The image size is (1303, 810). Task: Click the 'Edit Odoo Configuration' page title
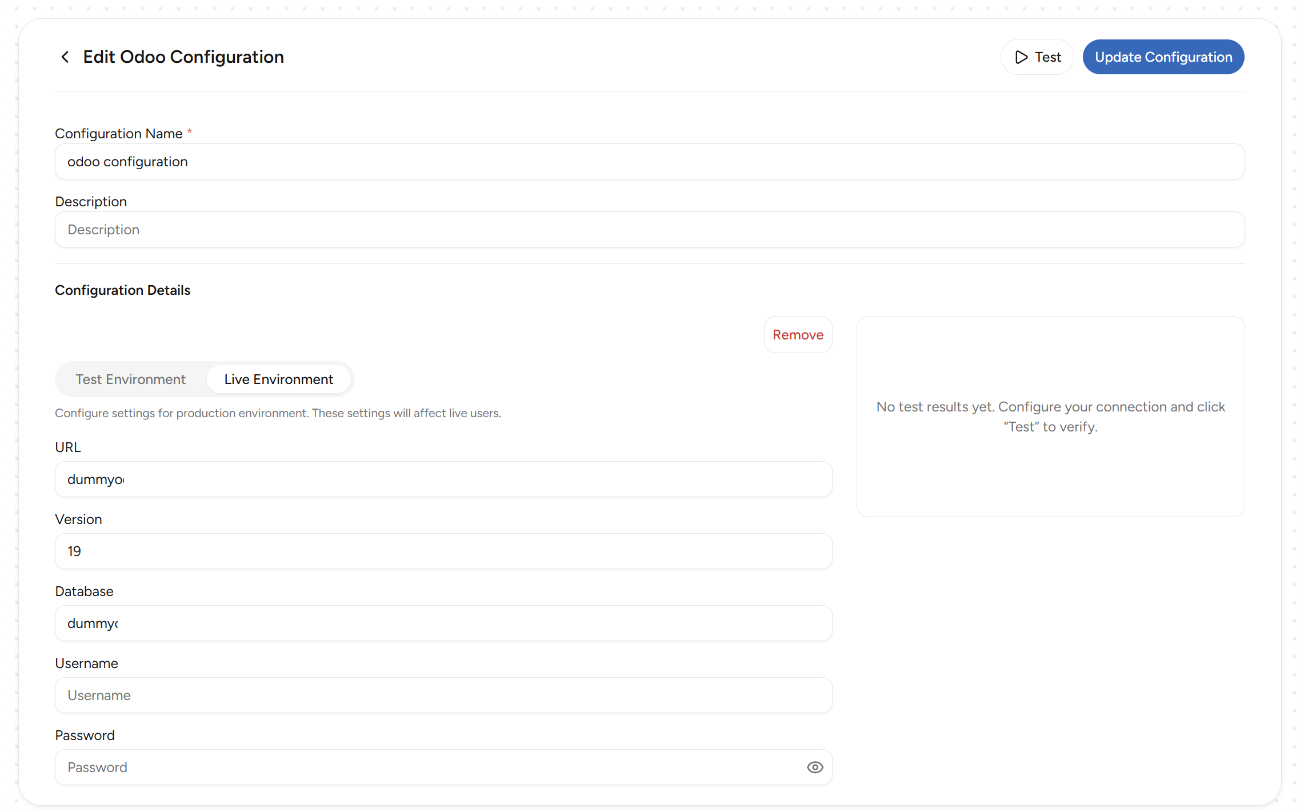click(x=183, y=57)
